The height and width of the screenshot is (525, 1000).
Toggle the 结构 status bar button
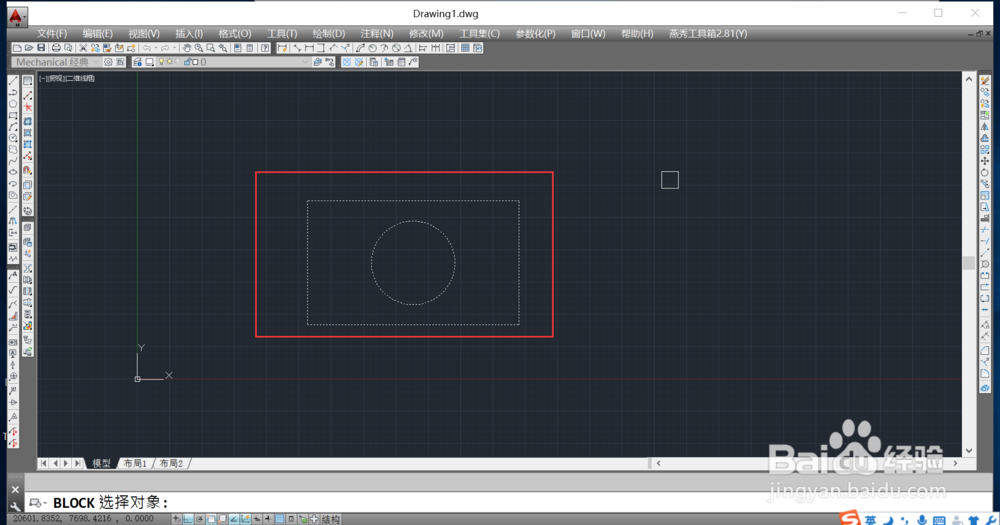point(331,519)
